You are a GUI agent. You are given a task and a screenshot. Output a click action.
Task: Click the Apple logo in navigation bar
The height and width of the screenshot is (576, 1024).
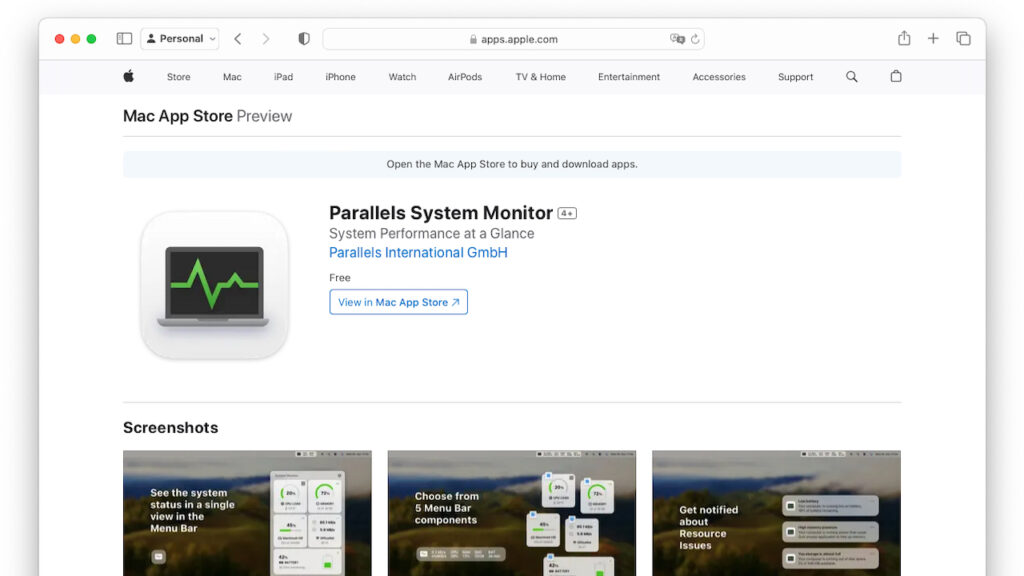coord(128,76)
